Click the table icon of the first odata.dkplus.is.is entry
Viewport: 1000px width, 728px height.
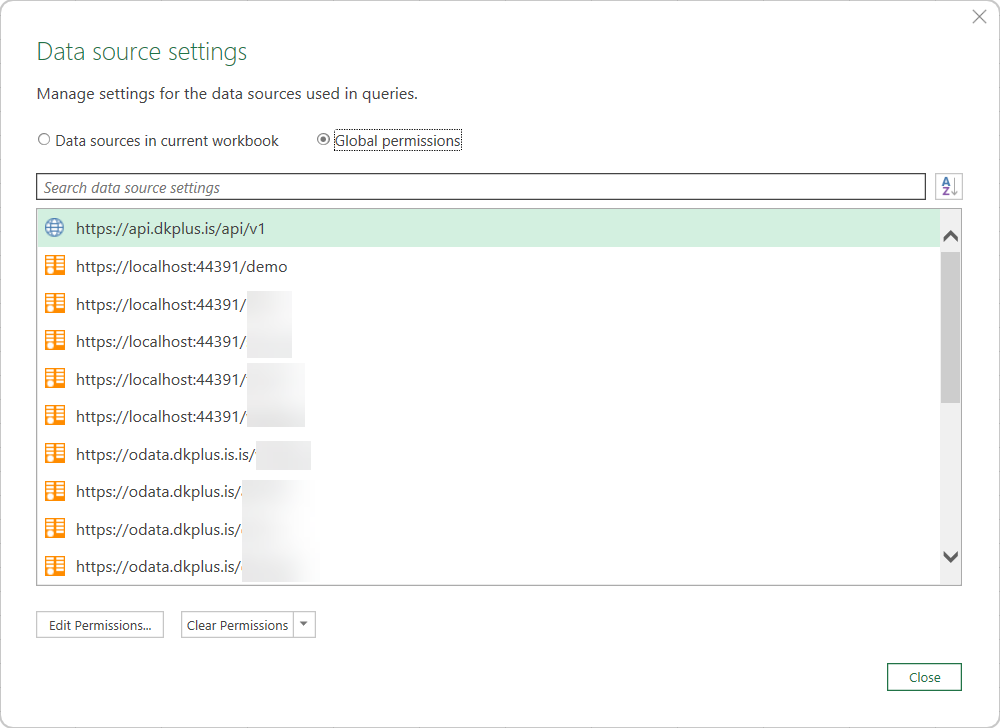[x=55, y=453]
